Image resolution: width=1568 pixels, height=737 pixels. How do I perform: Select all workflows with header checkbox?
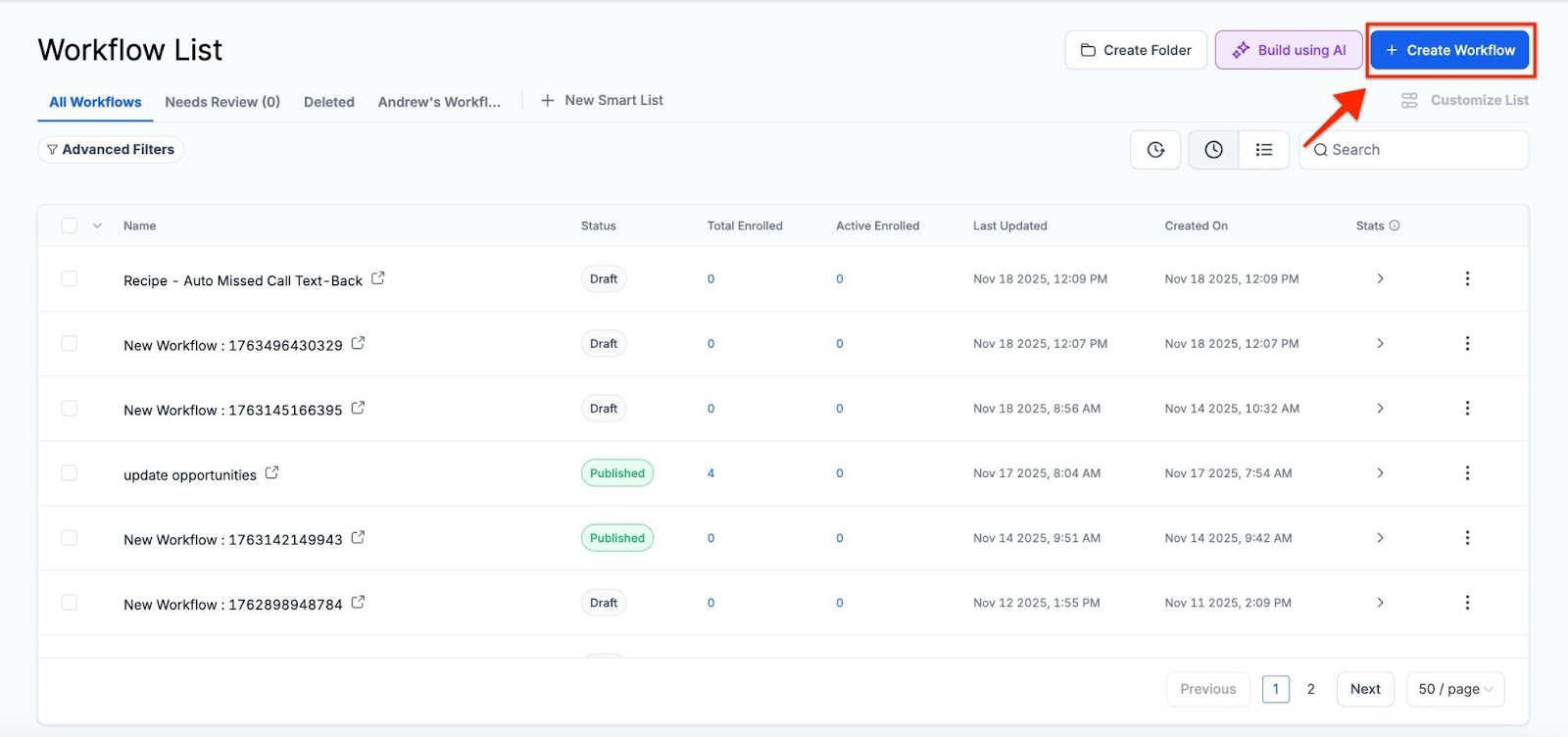click(x=70, y=225)
